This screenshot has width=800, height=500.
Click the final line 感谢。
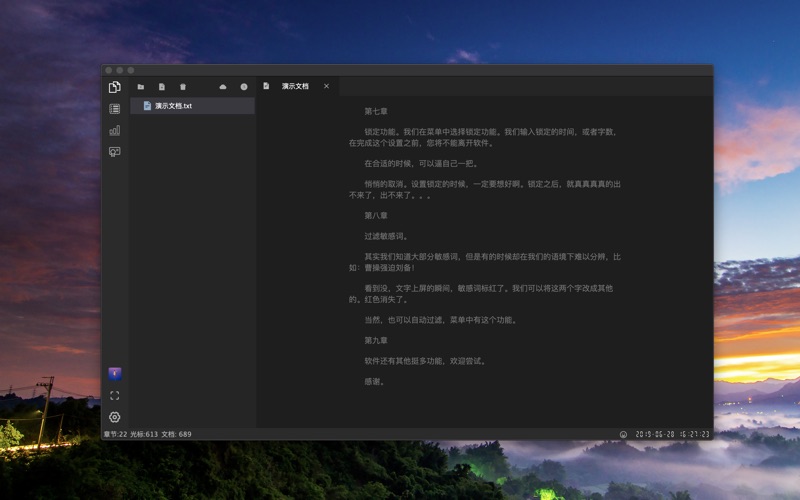(374, 381)
